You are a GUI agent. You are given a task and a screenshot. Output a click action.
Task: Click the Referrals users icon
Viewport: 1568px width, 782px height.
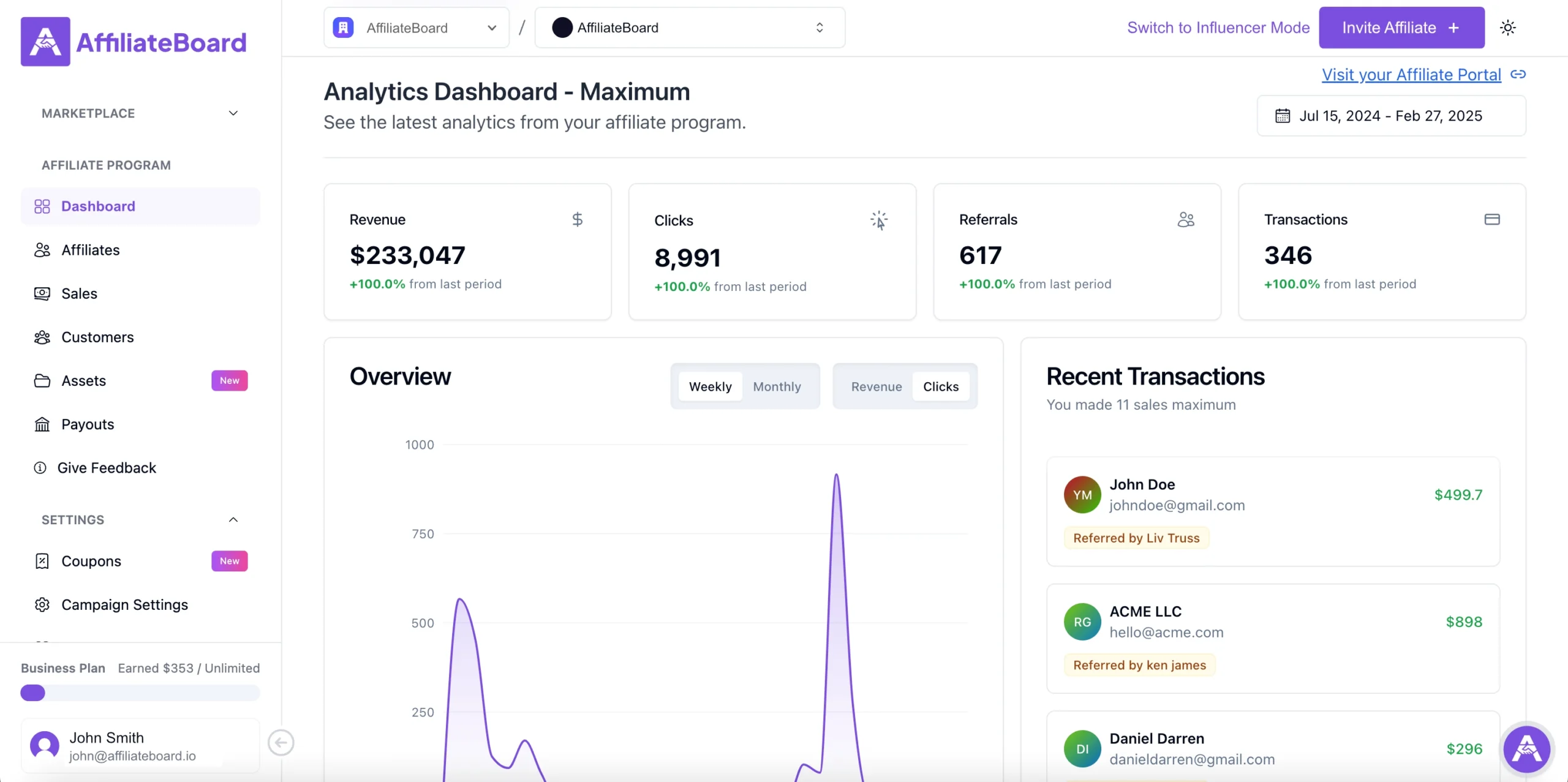point(1186,219)
